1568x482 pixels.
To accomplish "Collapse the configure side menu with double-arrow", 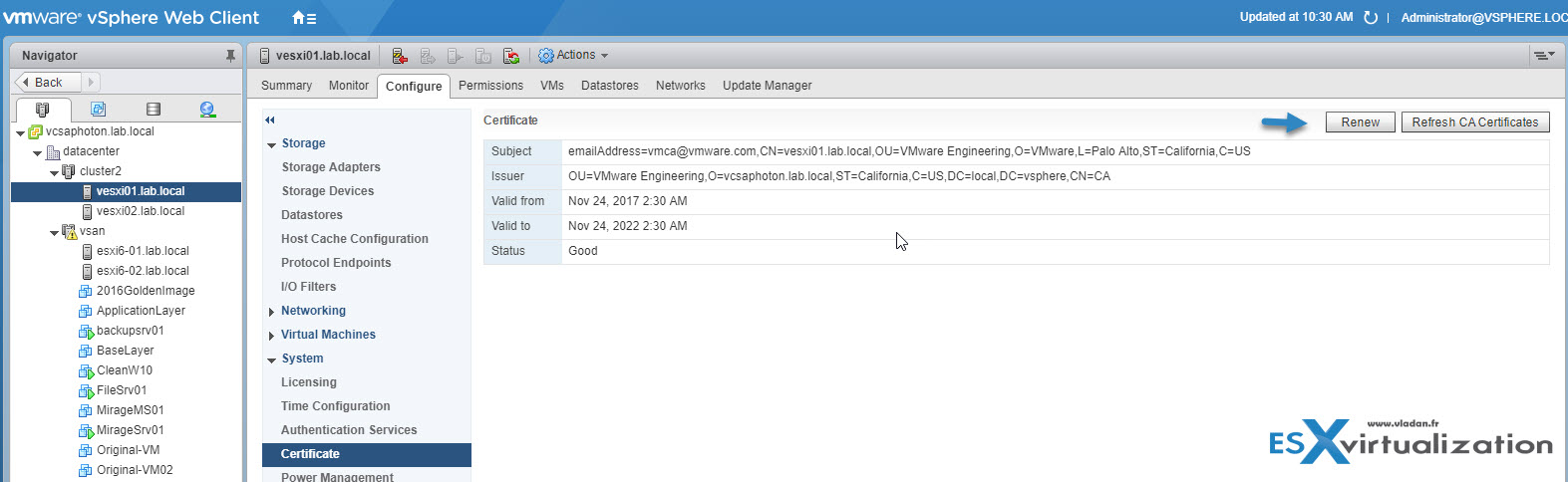I will coord(270,120).
